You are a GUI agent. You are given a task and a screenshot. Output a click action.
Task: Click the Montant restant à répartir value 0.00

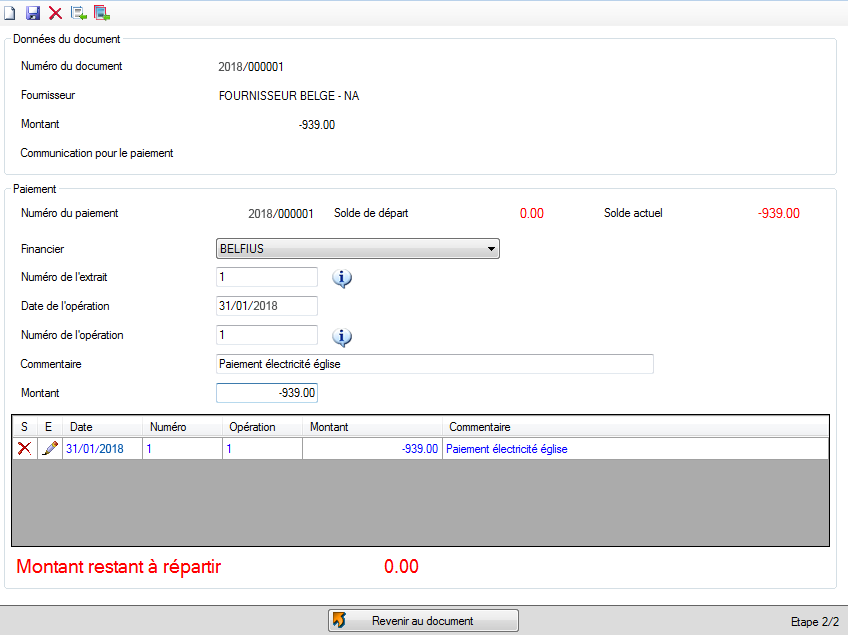click(x=401, y=566)
